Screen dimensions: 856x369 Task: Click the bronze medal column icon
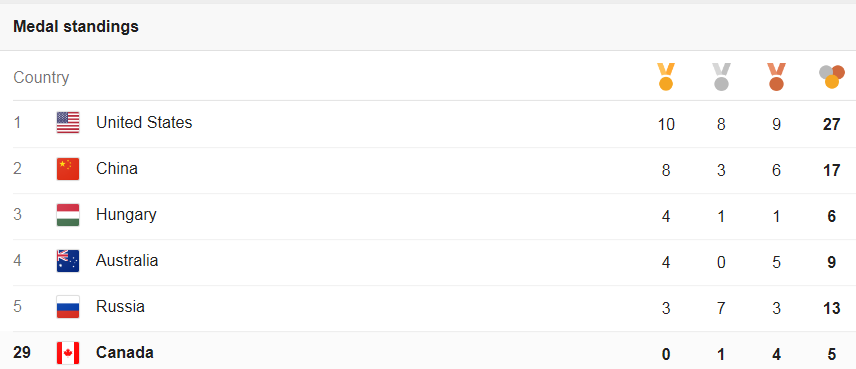[776, 76]
